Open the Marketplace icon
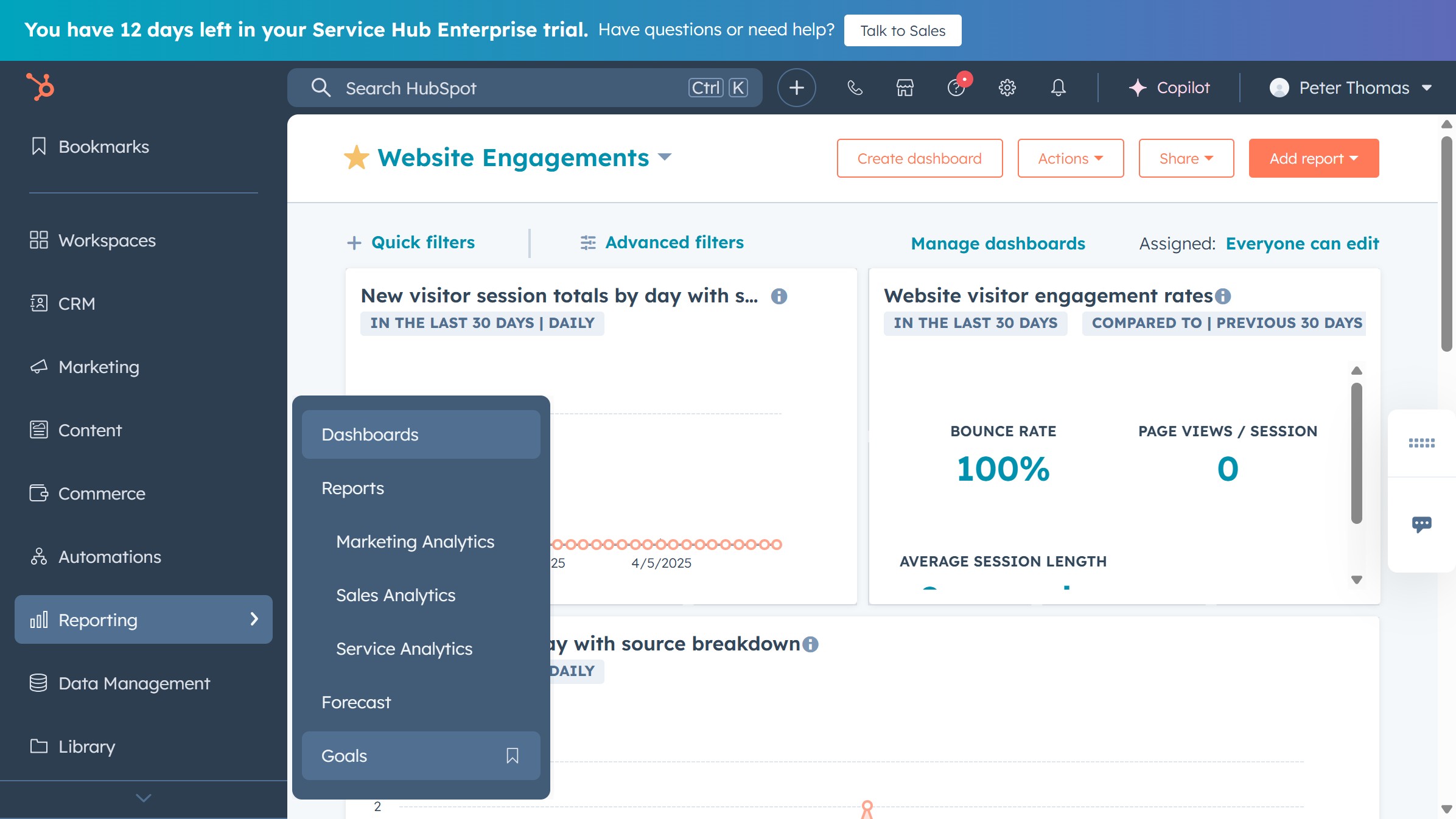Viewport: 1456px width, 819px height. click(x=905, y=88)
